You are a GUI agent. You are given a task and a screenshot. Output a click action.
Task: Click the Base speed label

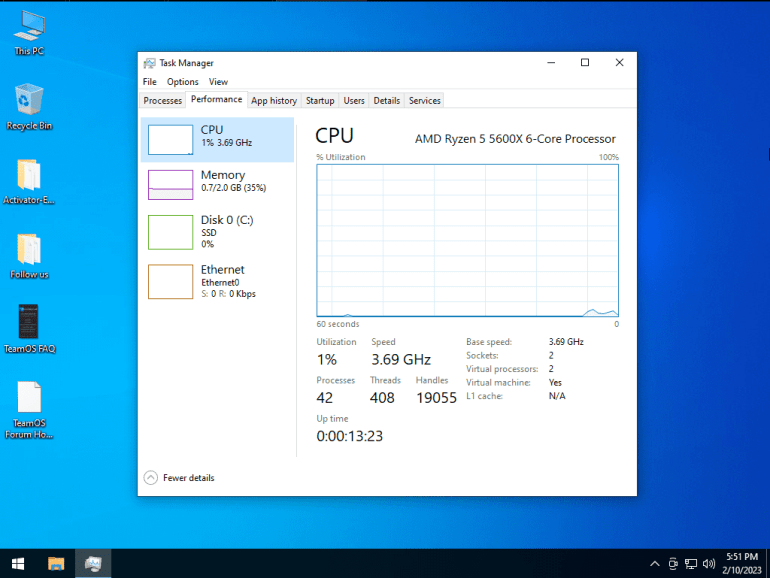pos(489,342)
